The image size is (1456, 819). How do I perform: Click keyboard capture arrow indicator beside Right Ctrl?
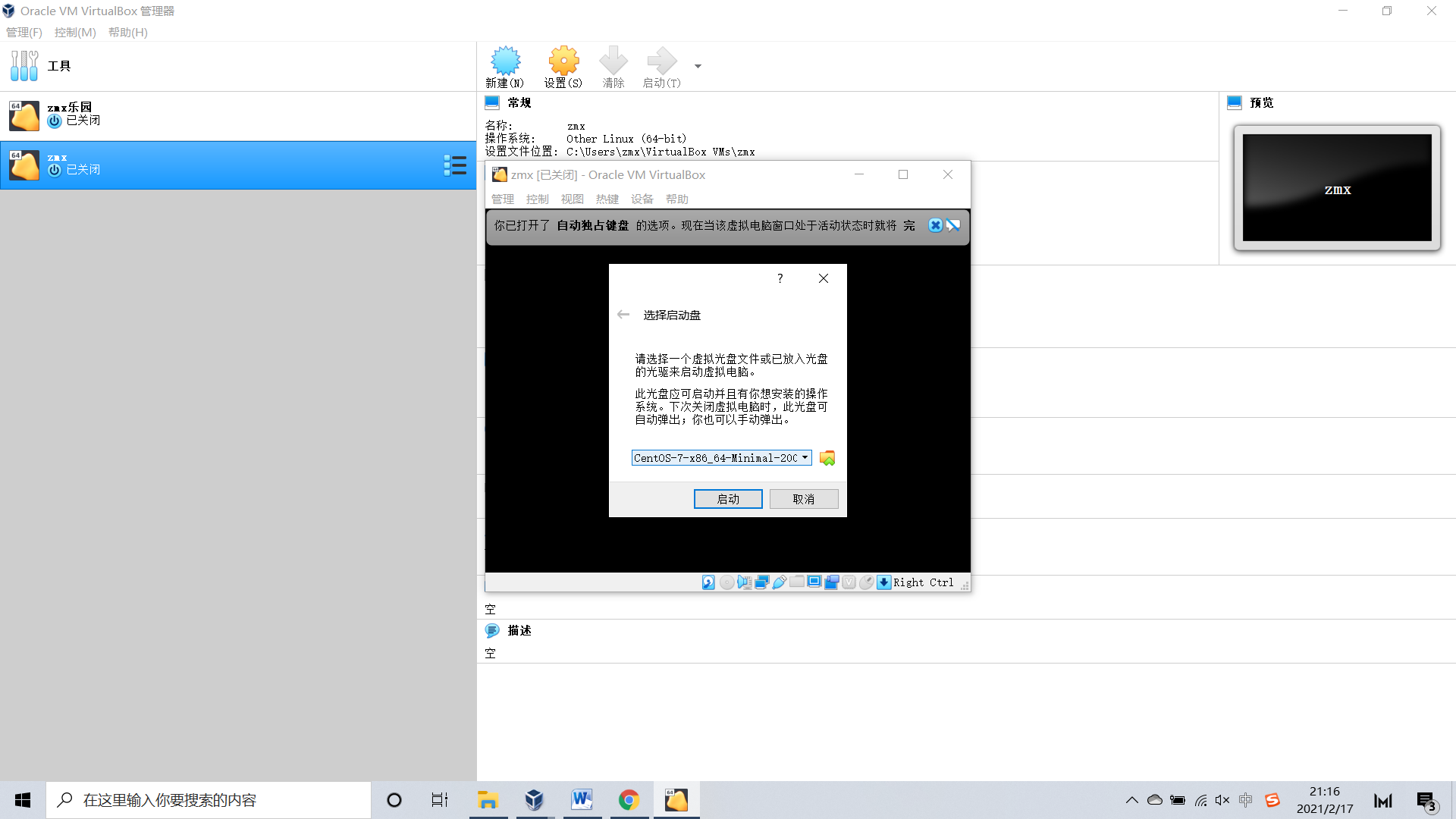point(884,582)
